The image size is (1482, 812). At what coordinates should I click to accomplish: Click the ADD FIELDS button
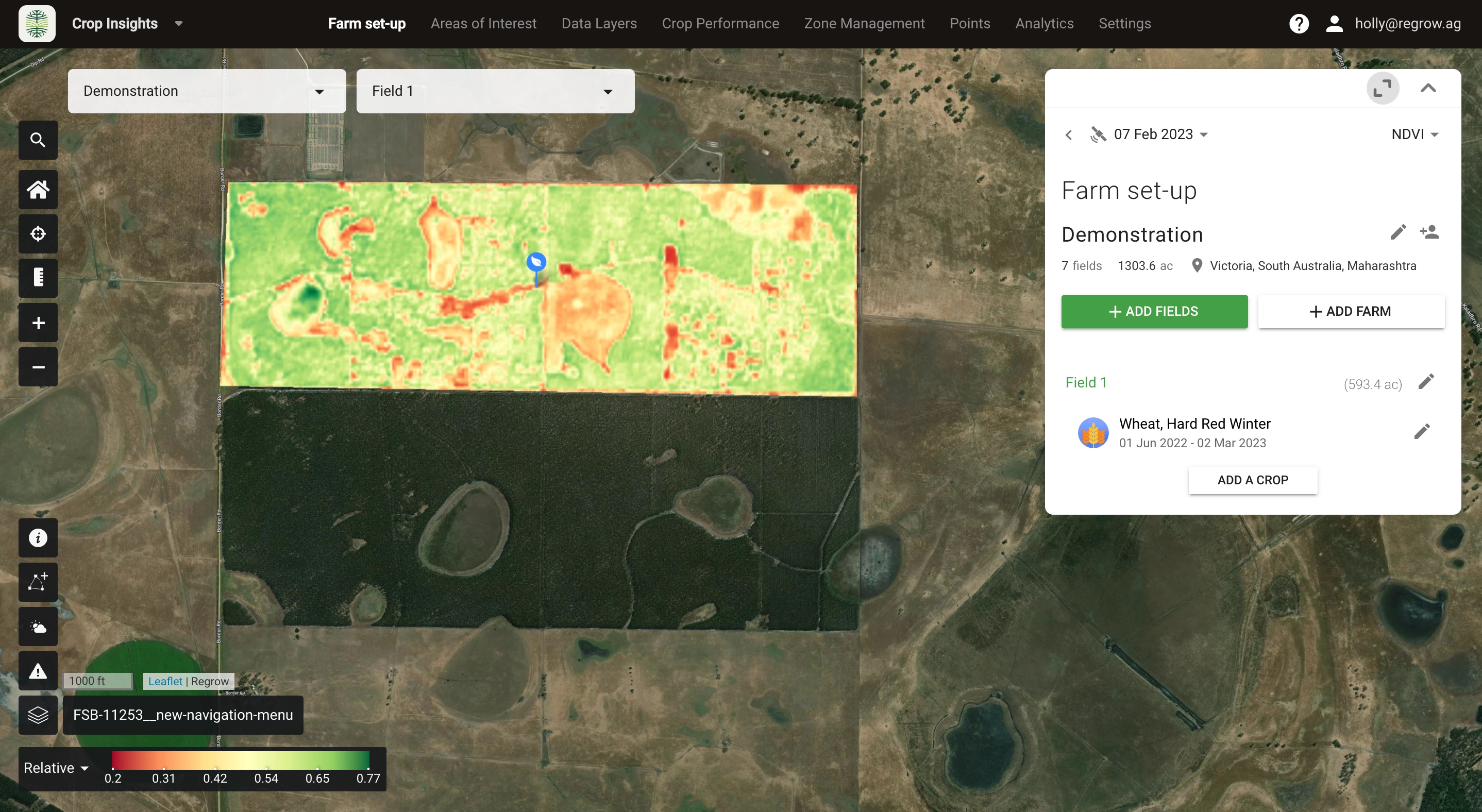[x=1154, y=312]
